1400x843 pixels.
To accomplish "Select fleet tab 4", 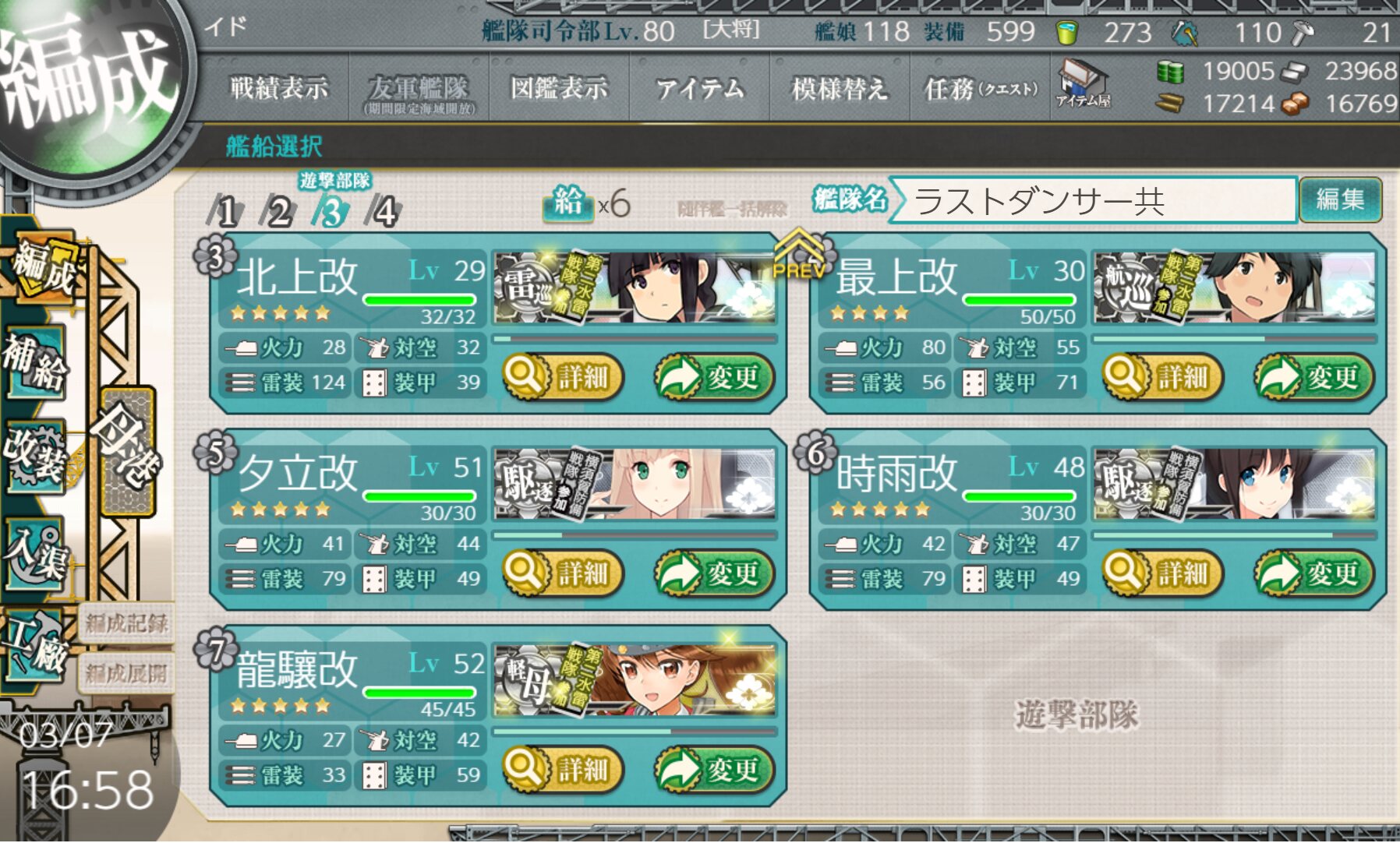I will pyautogui.click(x=384, y=210).
